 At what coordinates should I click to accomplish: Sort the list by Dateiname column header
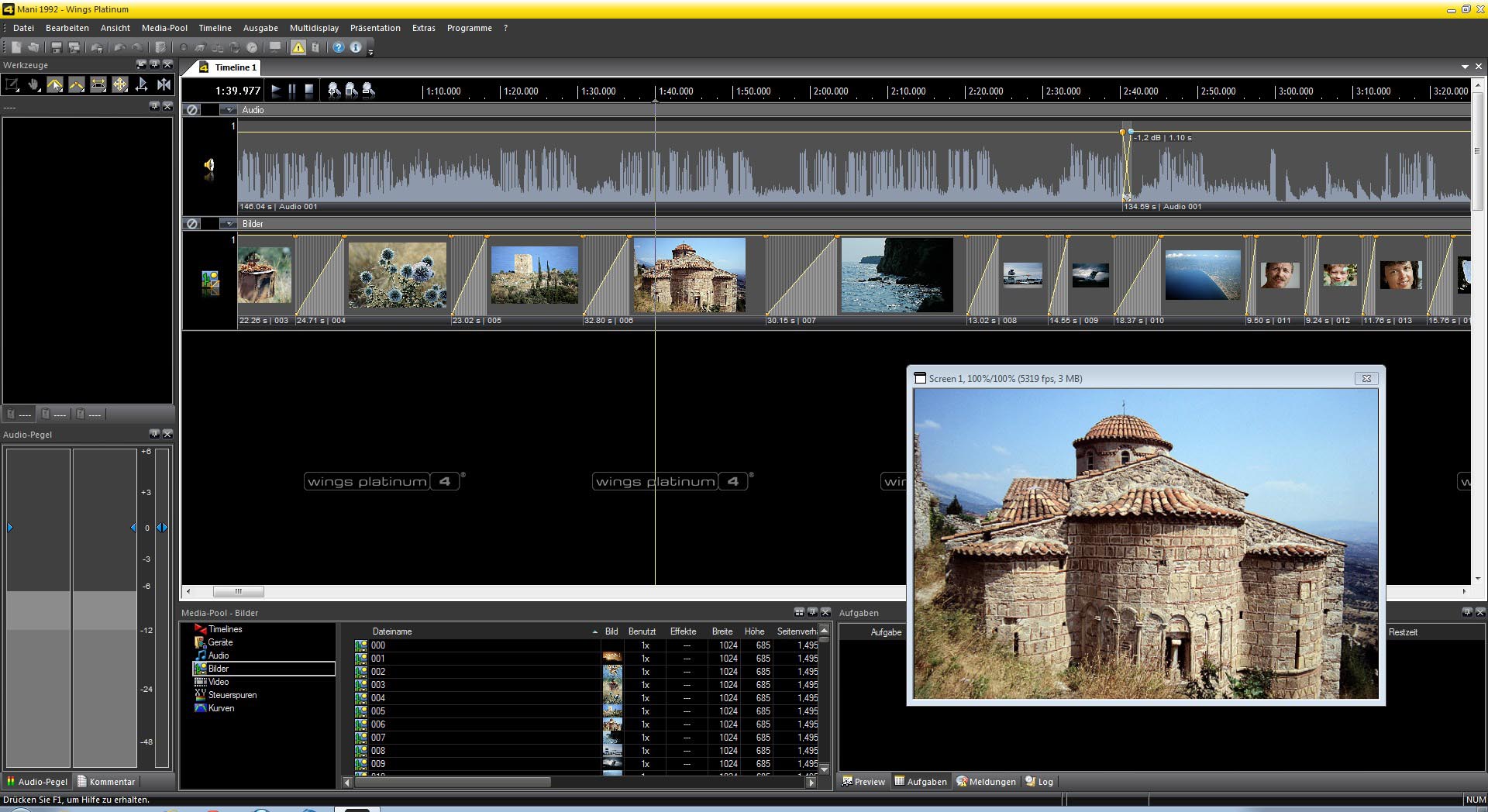point(392,631)
